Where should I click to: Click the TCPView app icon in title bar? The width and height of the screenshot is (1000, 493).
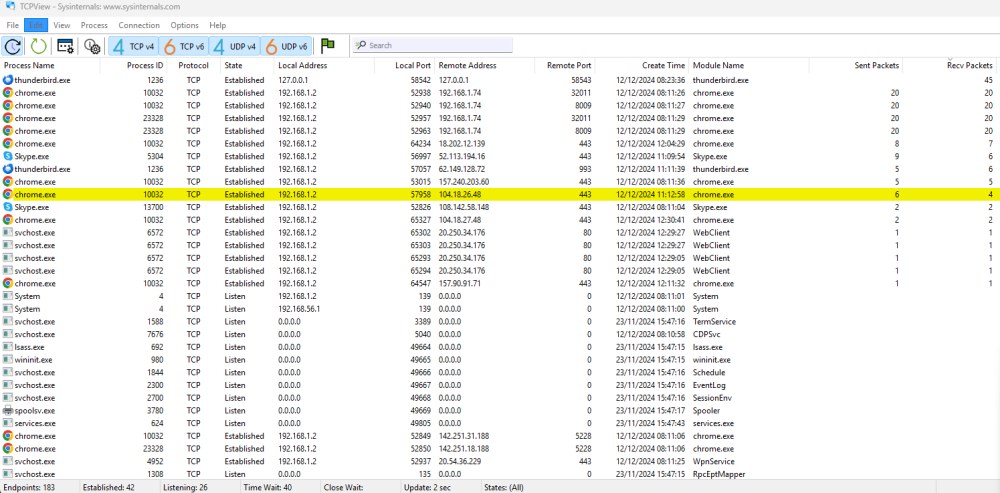[x=10, y=6]
